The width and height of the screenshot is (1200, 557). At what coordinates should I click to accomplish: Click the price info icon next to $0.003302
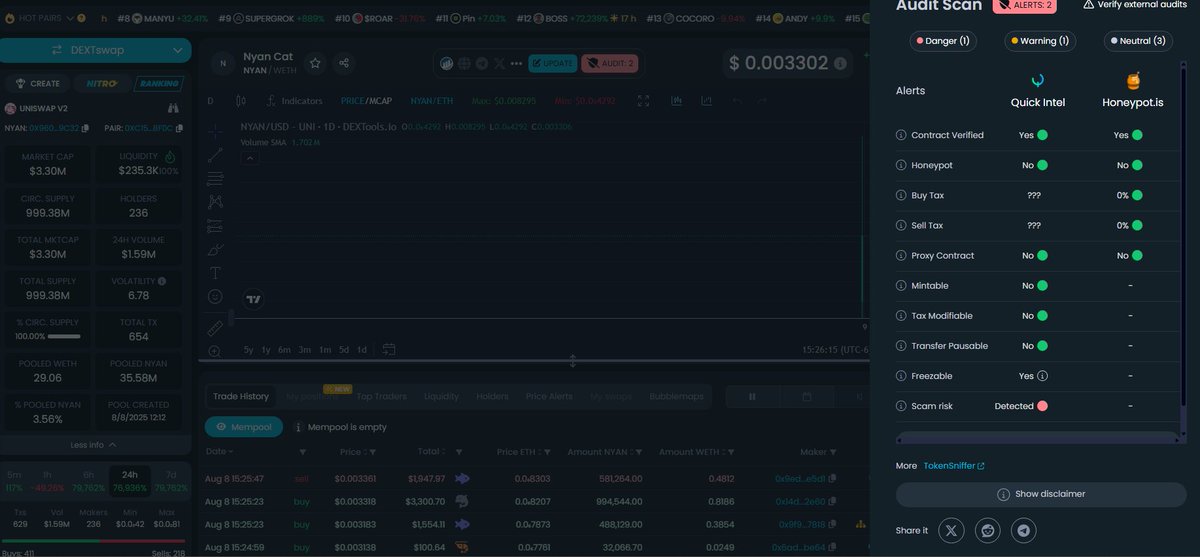point(840,63)
